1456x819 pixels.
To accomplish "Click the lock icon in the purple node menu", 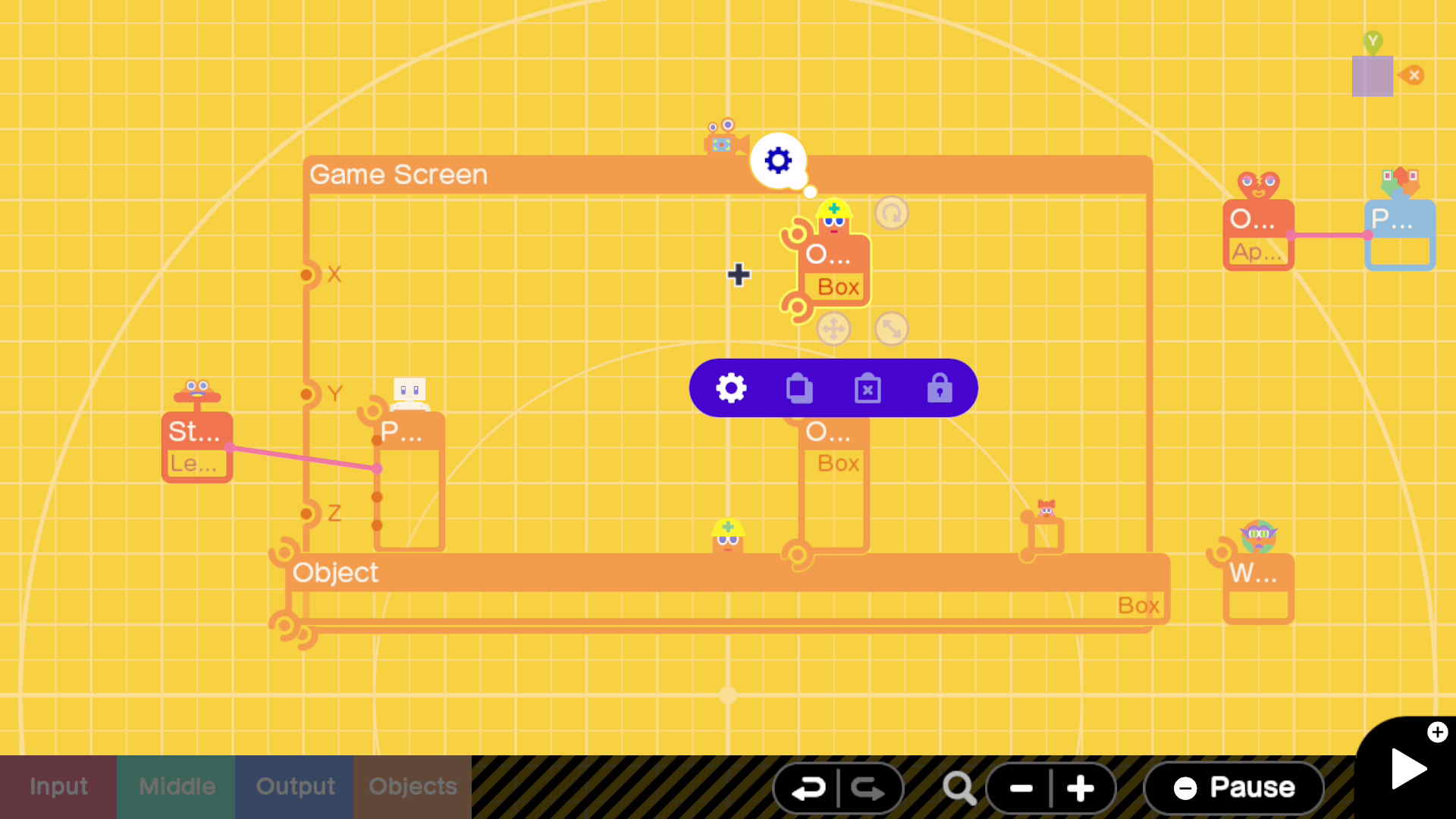I will coord(939,388).
